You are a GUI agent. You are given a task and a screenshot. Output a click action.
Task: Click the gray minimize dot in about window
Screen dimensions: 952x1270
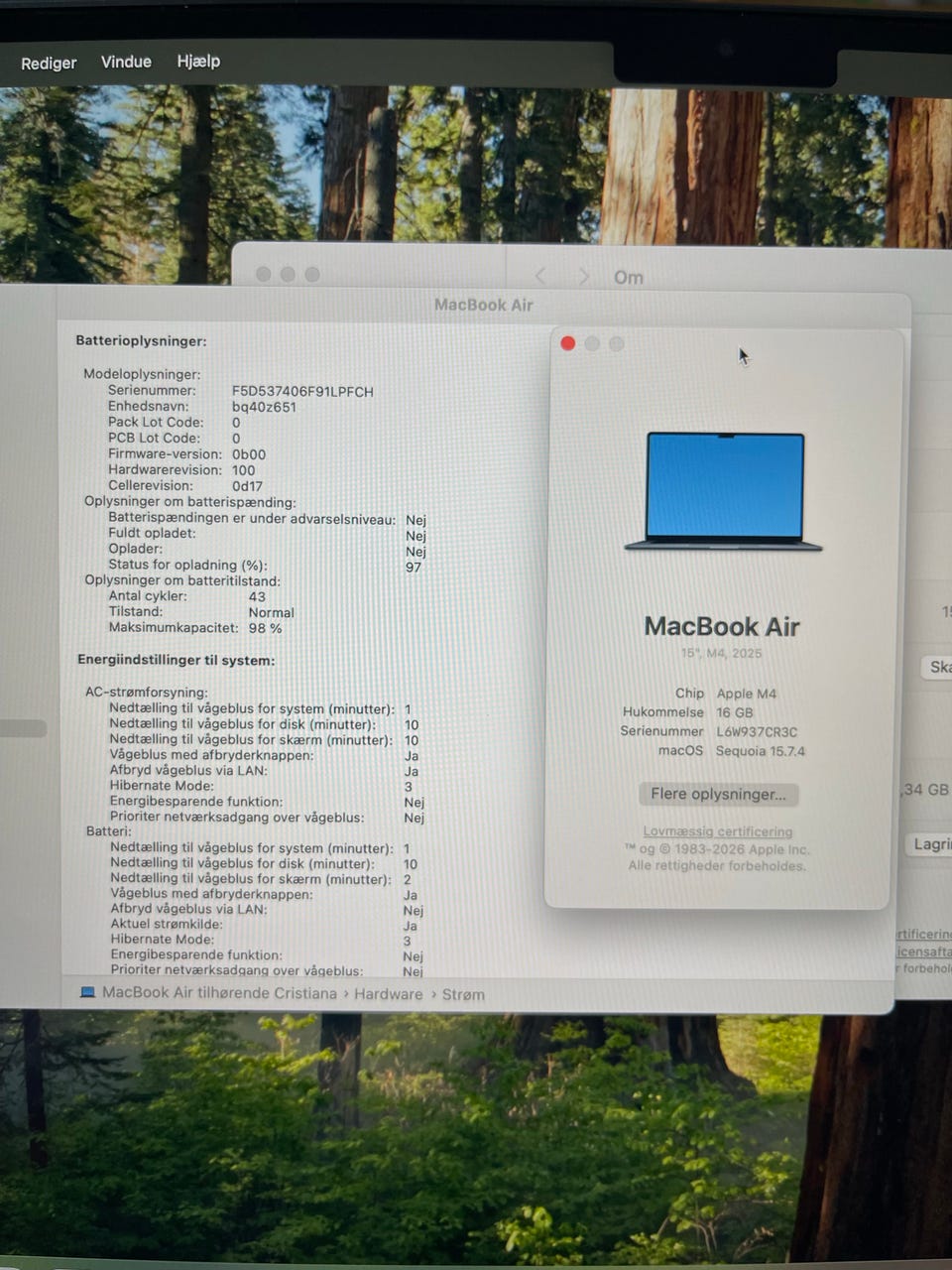coord(592,343)
